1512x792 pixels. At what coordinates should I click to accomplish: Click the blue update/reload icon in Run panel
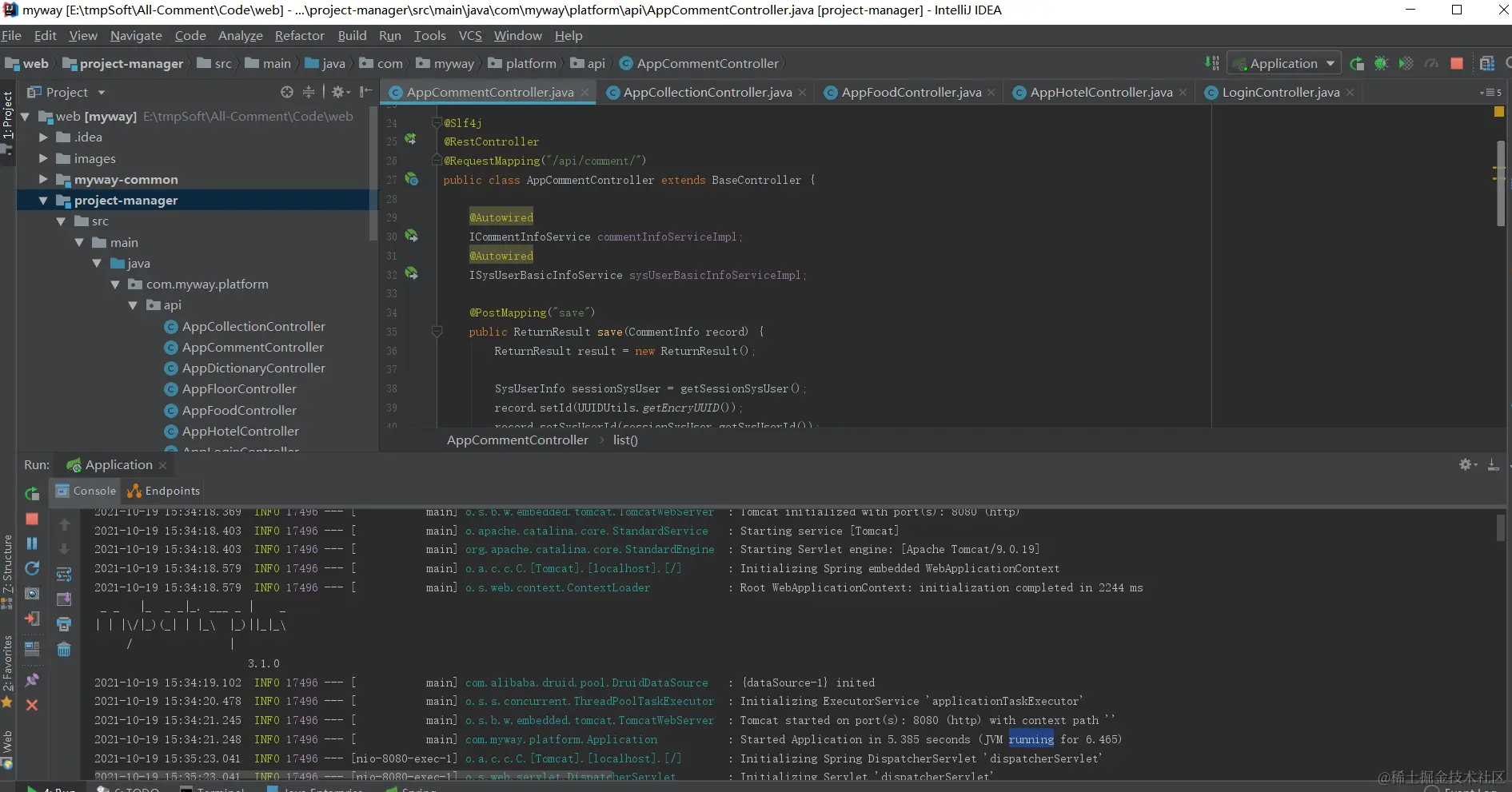click(x=32, y=568)
